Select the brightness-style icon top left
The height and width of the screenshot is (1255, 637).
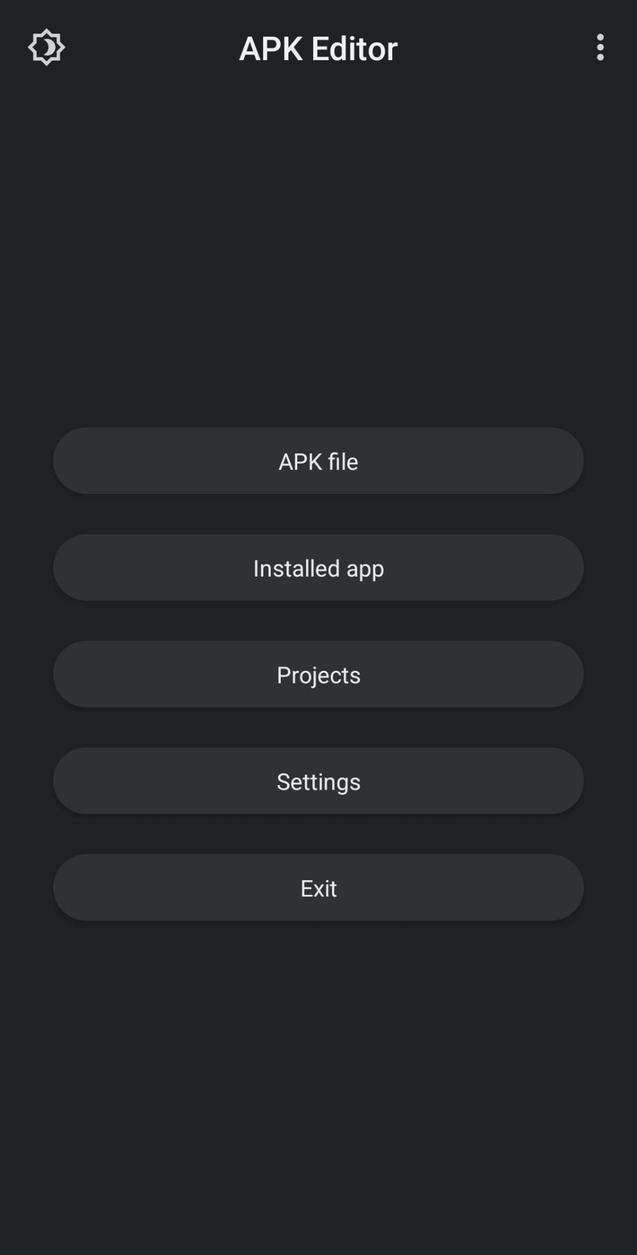click(x=45, y=47)
